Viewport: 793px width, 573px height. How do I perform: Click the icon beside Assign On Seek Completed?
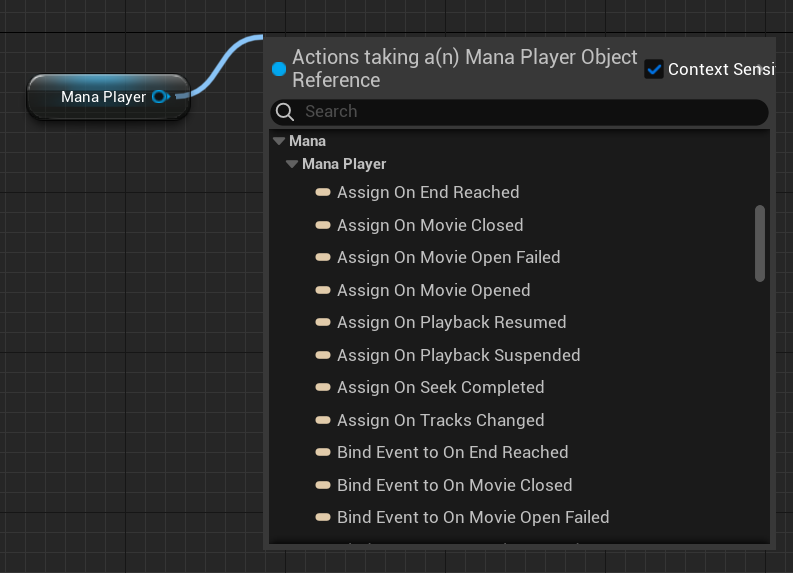tap(323, 387)
